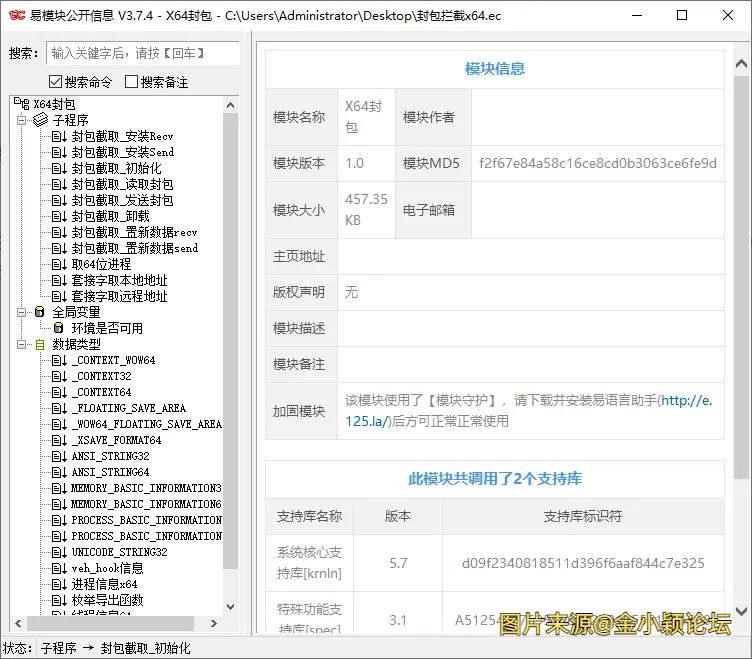Click the icon beside 封包截取_初始化

[x=59, y=168]
